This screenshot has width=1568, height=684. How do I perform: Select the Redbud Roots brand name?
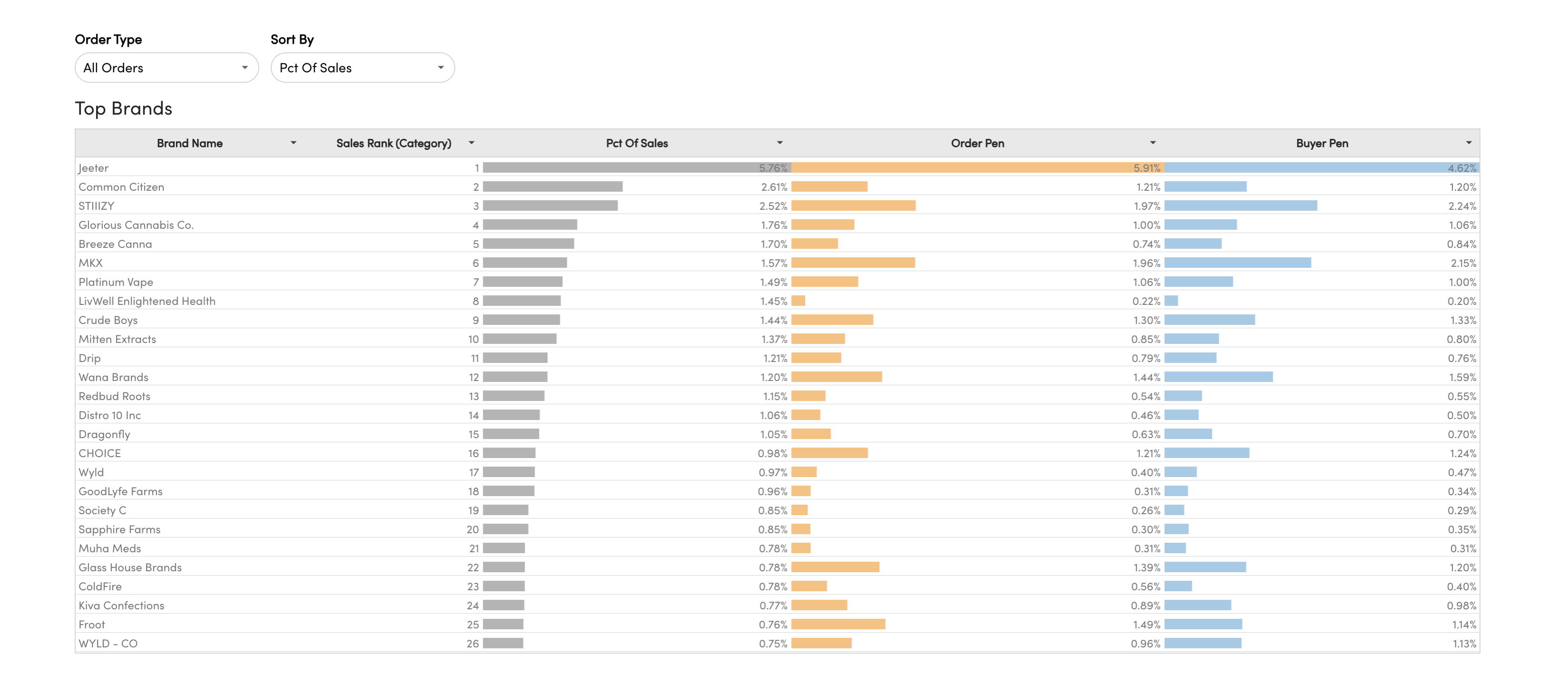115,396
